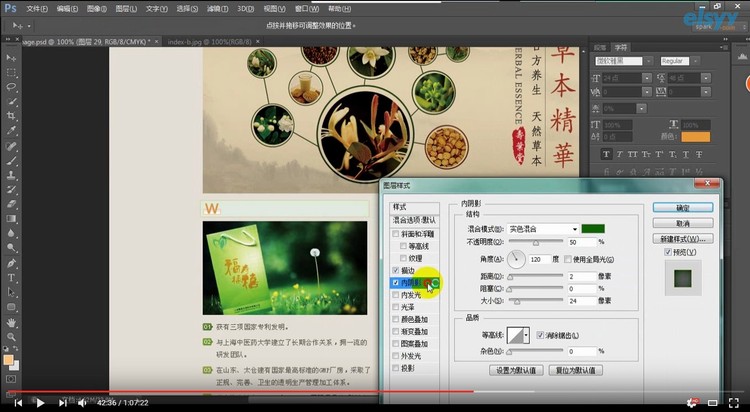Open the Regular font style dropdown

(x=695, y=61)
